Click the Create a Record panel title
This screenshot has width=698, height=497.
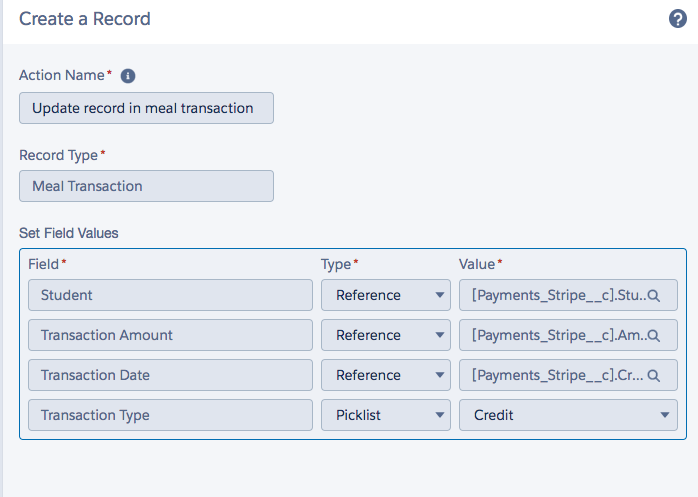tap(85, 19)
